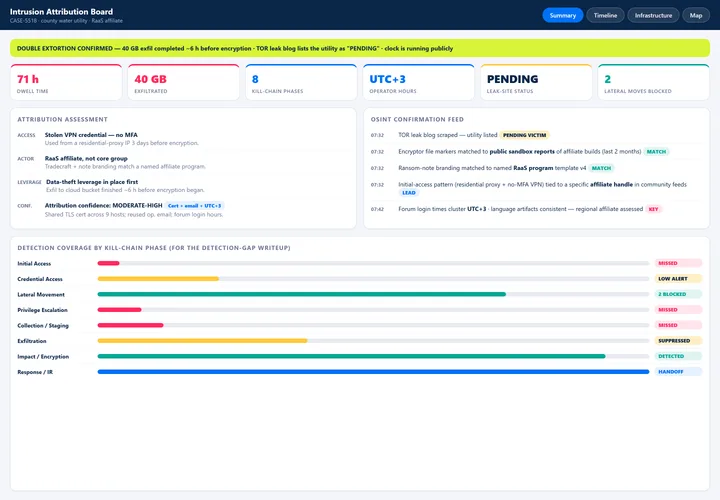Click the Lateral Movement coverage bar
The height and width of the screenshot is (500, 720).
(373, 294)
